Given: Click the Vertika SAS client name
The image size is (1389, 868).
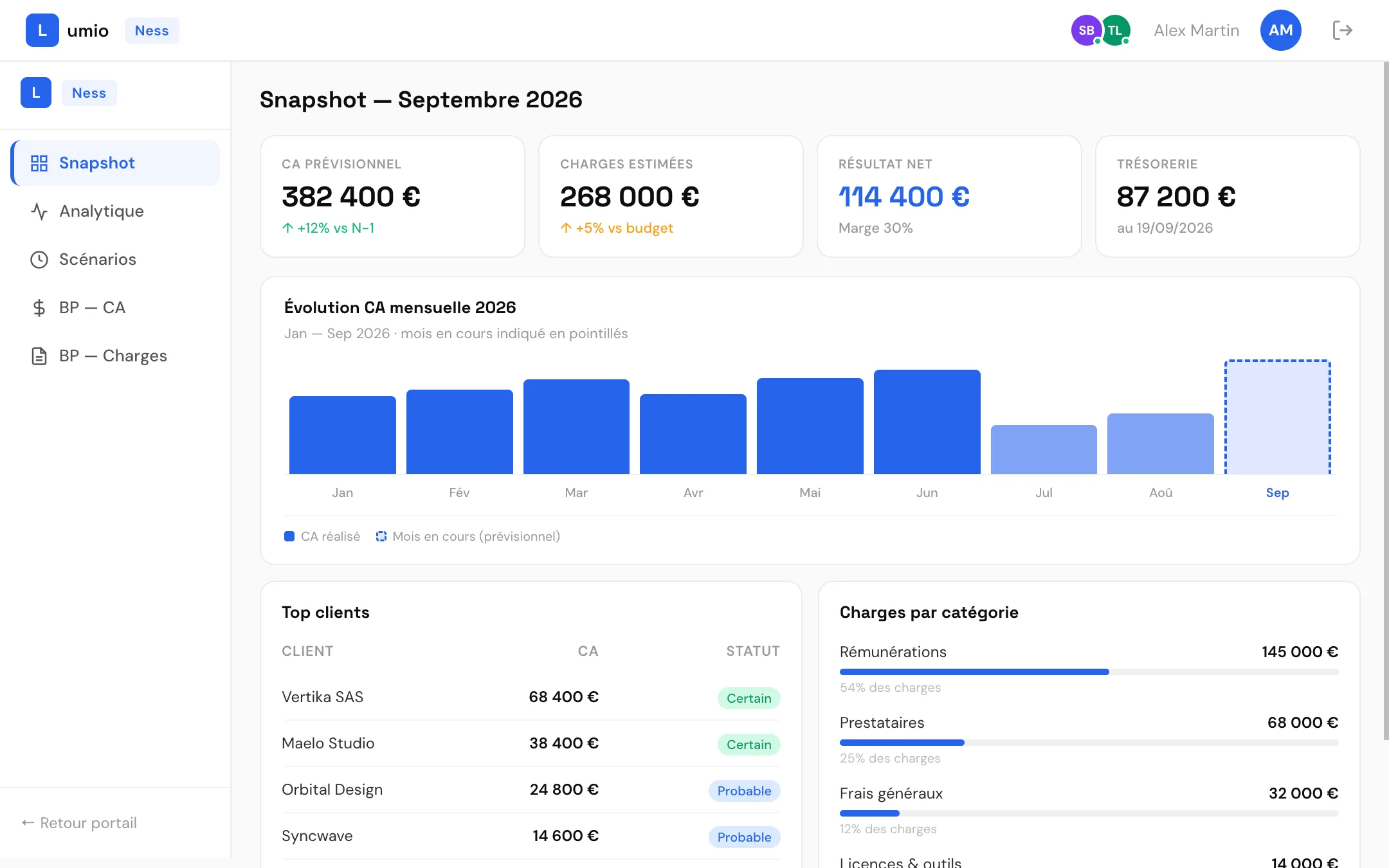Looking at the screenshot, I should pyautogui.click(x=322, y=697).
